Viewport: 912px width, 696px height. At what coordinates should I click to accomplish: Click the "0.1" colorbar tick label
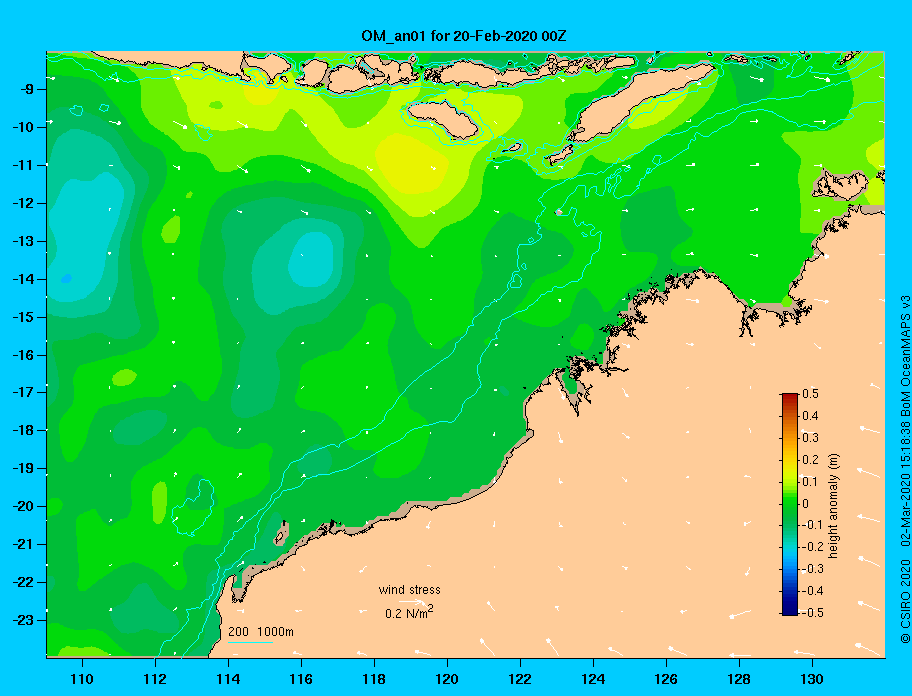pyautogui.click(x=811, y=482)
